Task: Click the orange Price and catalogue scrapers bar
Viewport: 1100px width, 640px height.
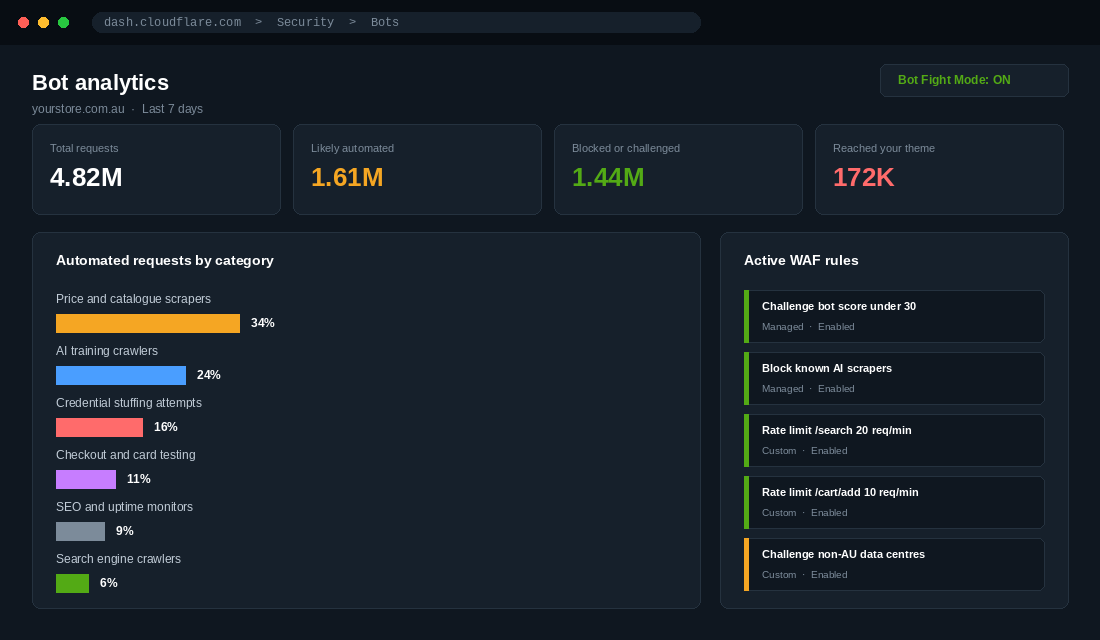Action: point(148,323)
